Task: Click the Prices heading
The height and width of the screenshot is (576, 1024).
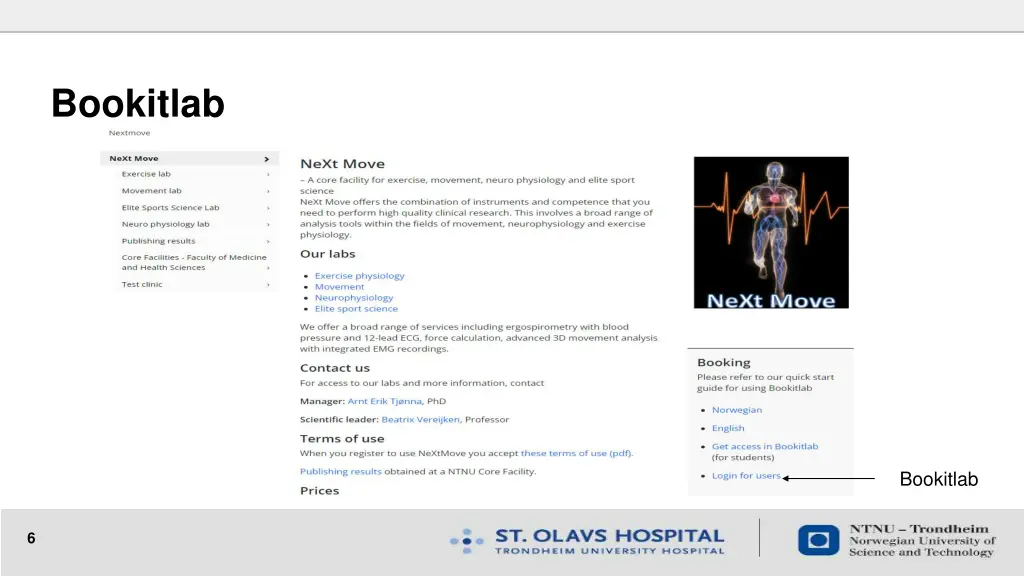Action: click(319, 491)
